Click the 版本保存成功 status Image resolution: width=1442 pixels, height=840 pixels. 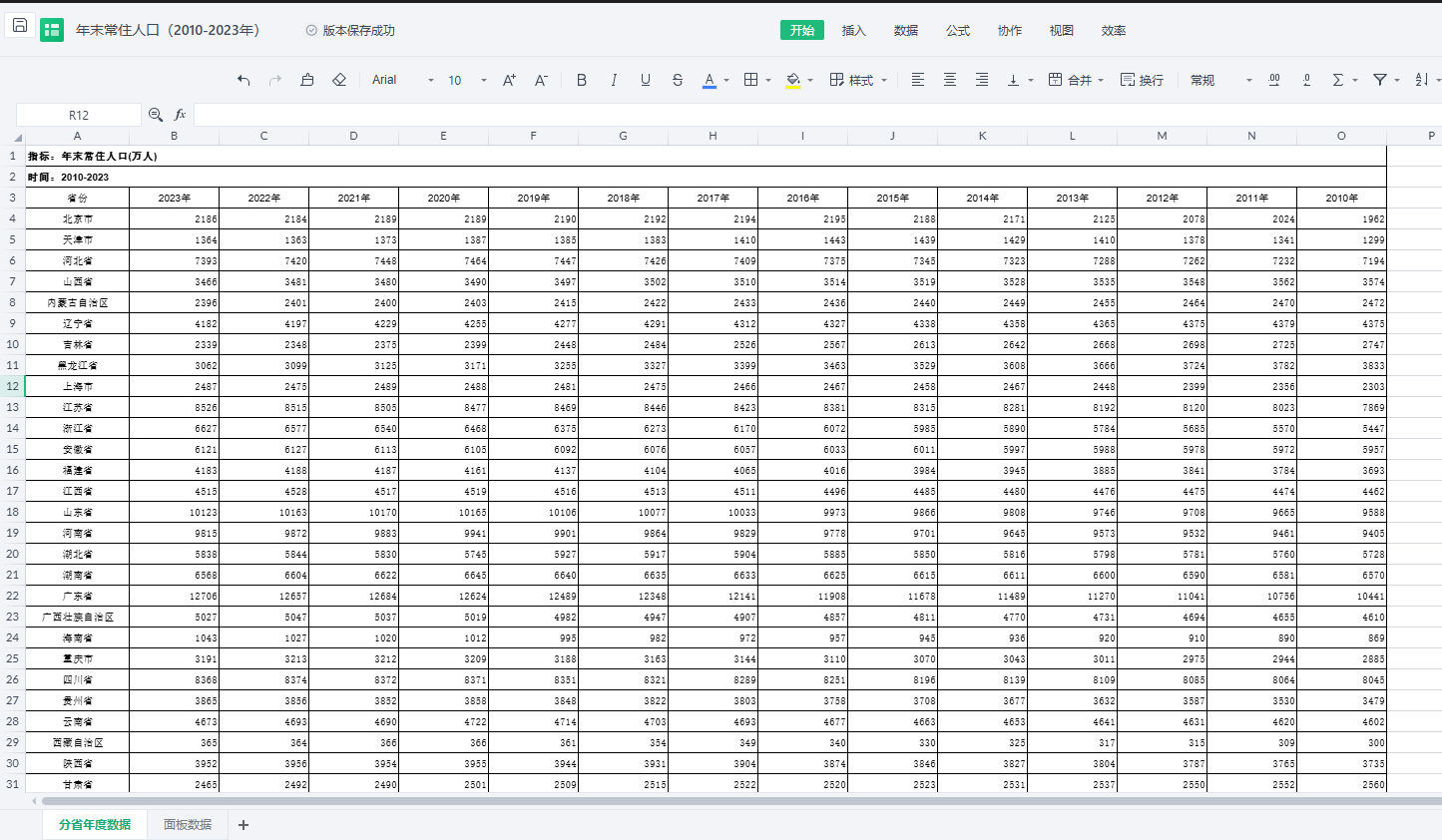[350, 30]
